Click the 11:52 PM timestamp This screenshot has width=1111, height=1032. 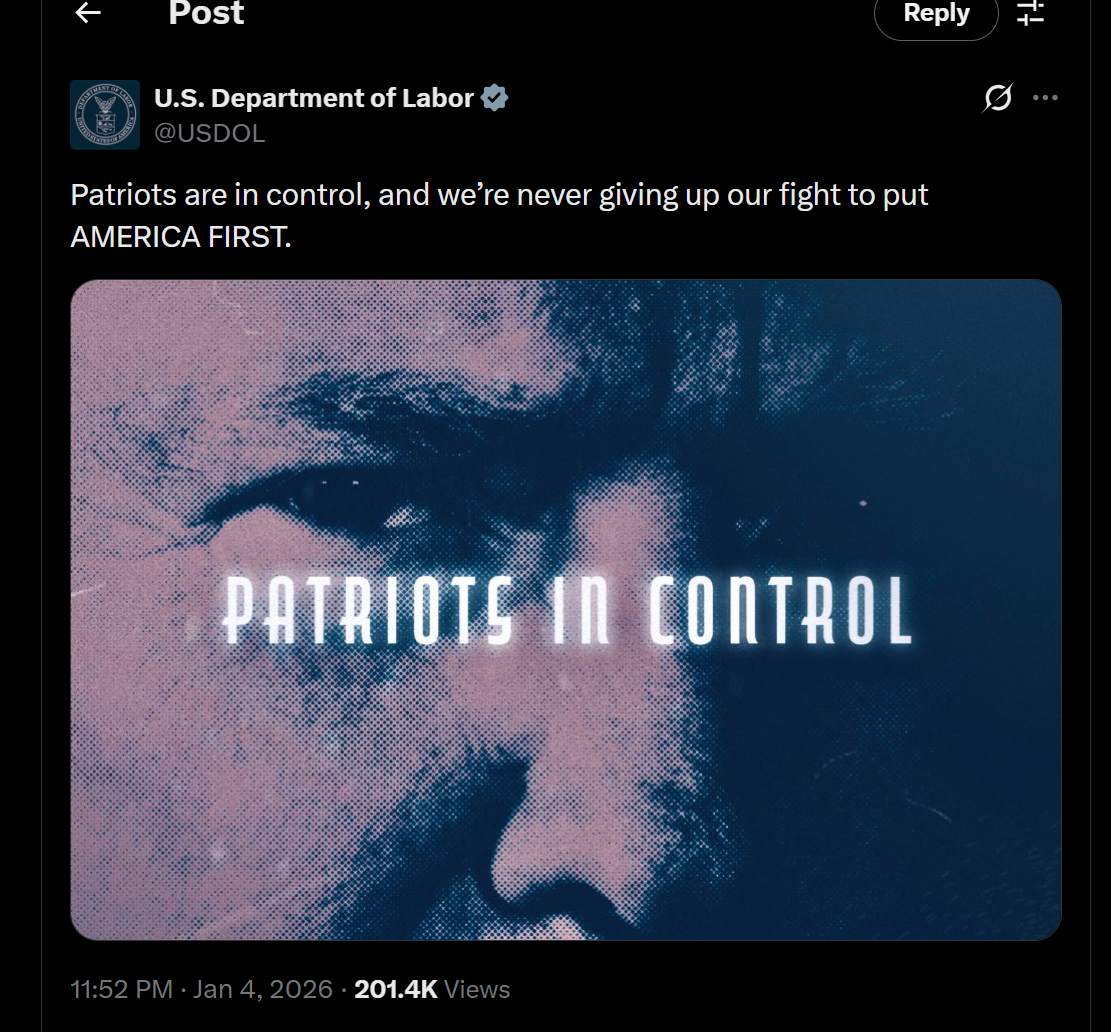click(x=122, y=989)
